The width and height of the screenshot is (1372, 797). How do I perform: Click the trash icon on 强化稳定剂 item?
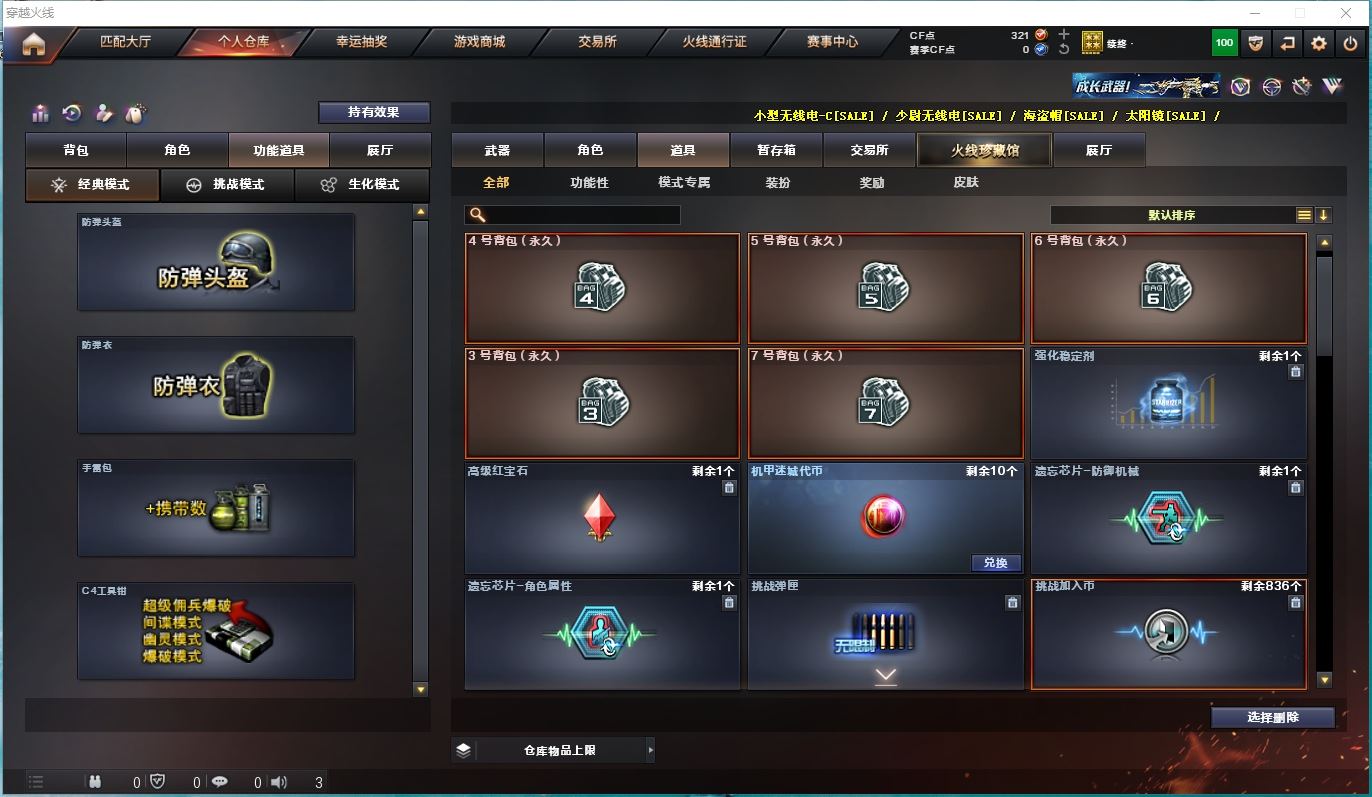coord(1296,372)
